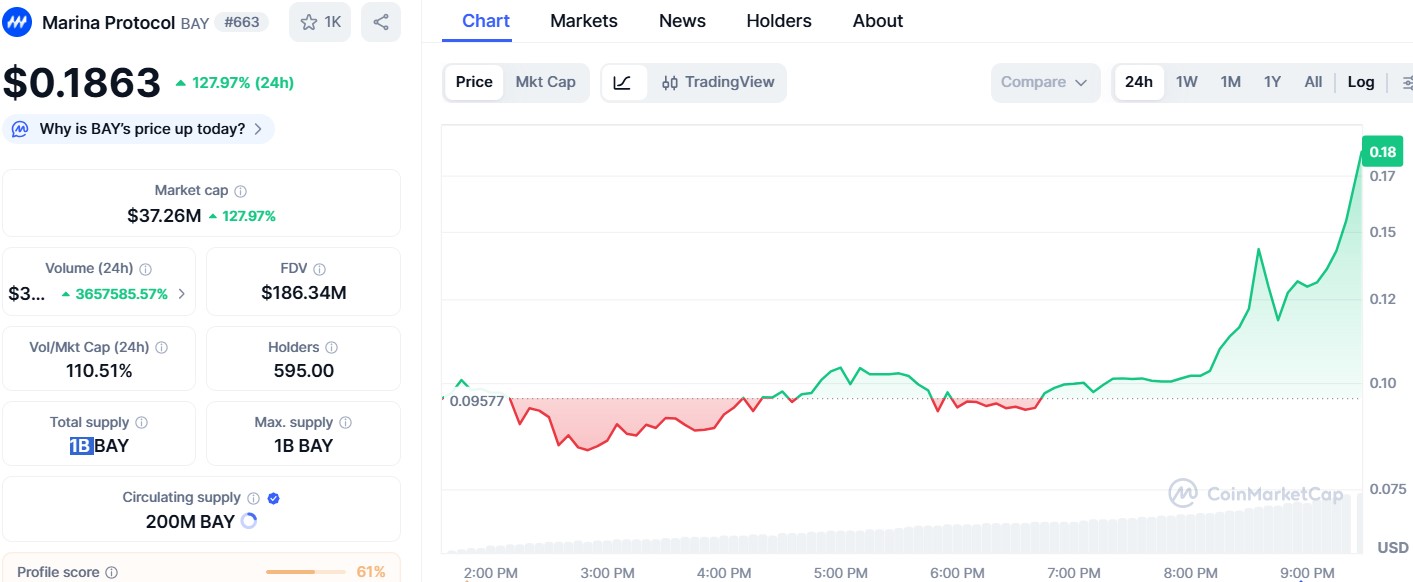Open the share icon next to the star

pos(381,21)
